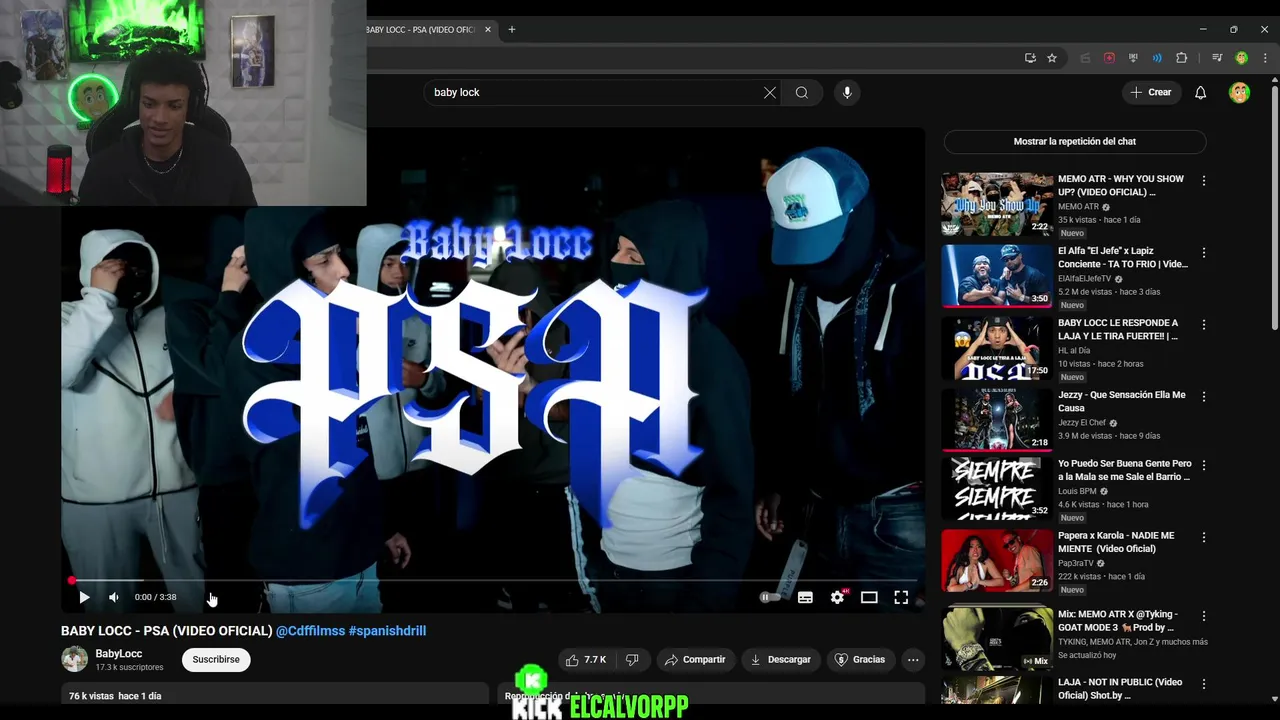Run the search with magnifier icon
Screen dimensions: 1280x720
click(x=802, y=92)
